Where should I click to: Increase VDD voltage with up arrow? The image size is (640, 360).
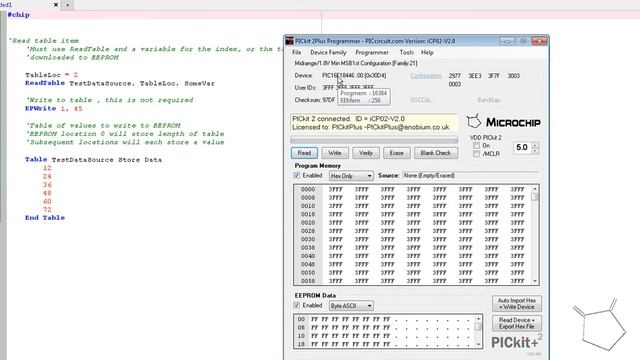tap(535, 144)
